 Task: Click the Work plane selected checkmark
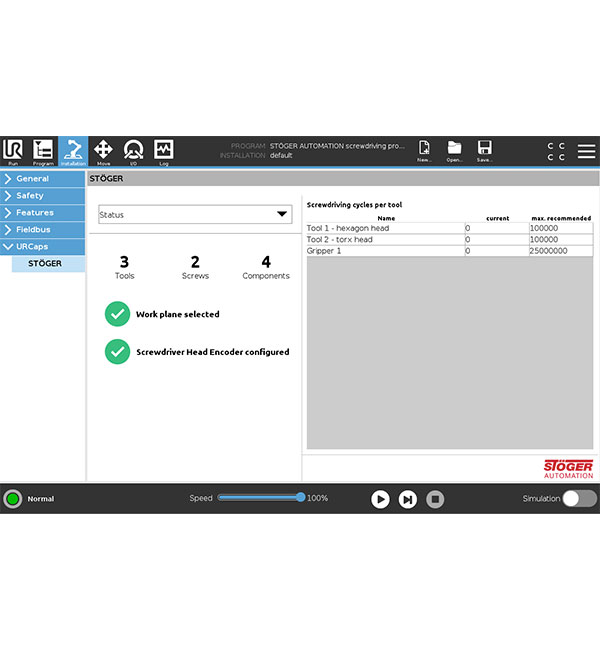click(117, 314)
